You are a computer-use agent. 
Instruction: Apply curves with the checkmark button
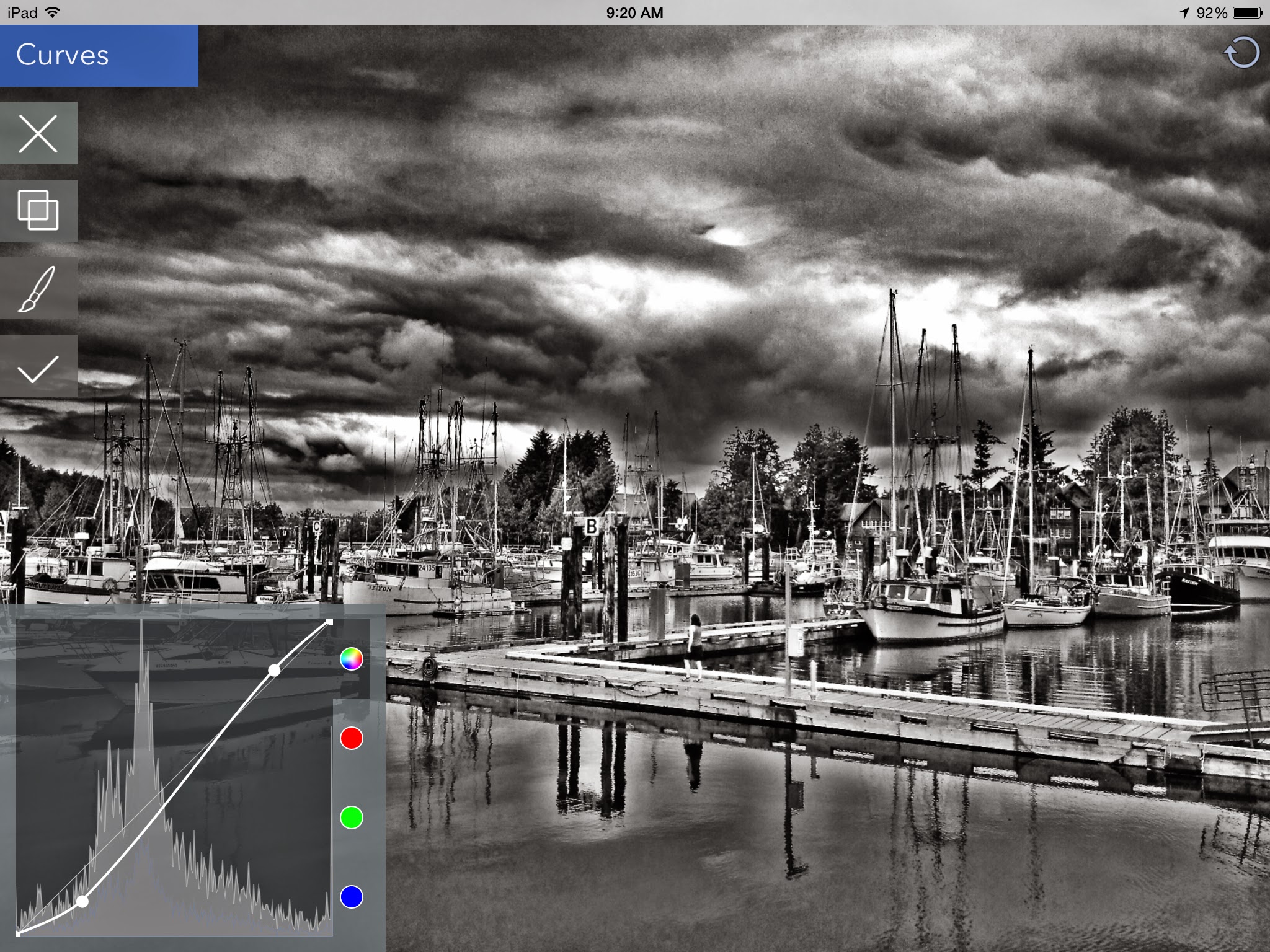tap(38, 367)
